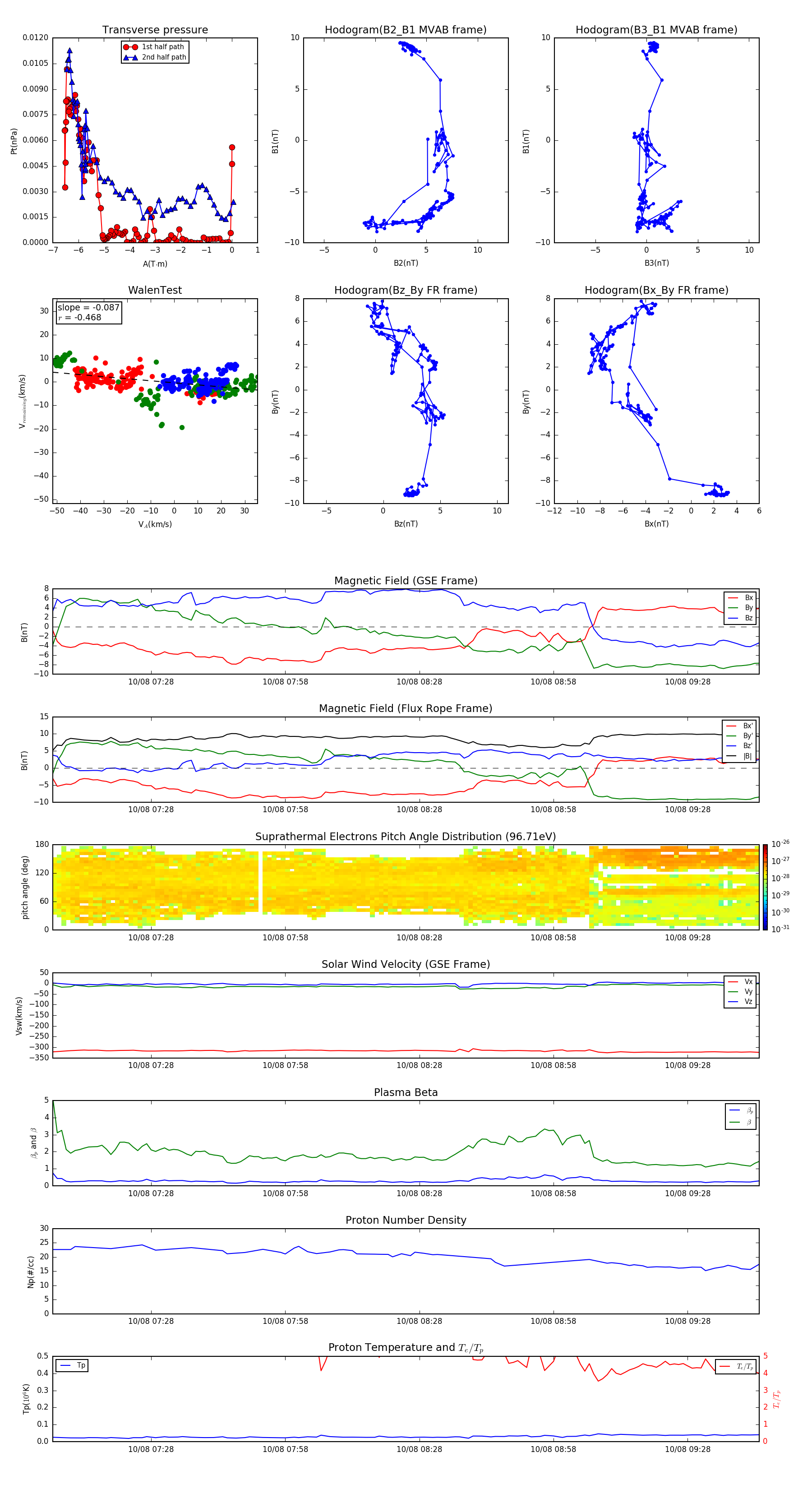Click the "pitch angle (deg)" axis label
Screen dimensions: 812x1489
coord(25,887)
